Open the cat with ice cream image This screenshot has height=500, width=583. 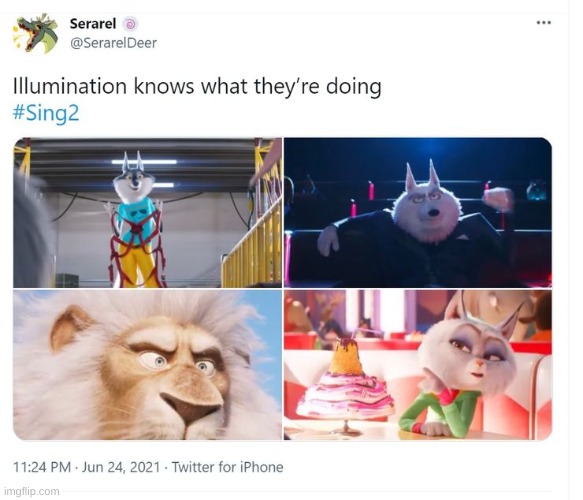click(418, 365)
